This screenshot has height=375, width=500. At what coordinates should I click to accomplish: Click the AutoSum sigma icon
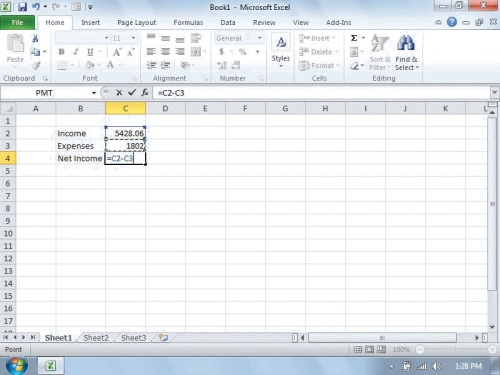pos(354,38)
